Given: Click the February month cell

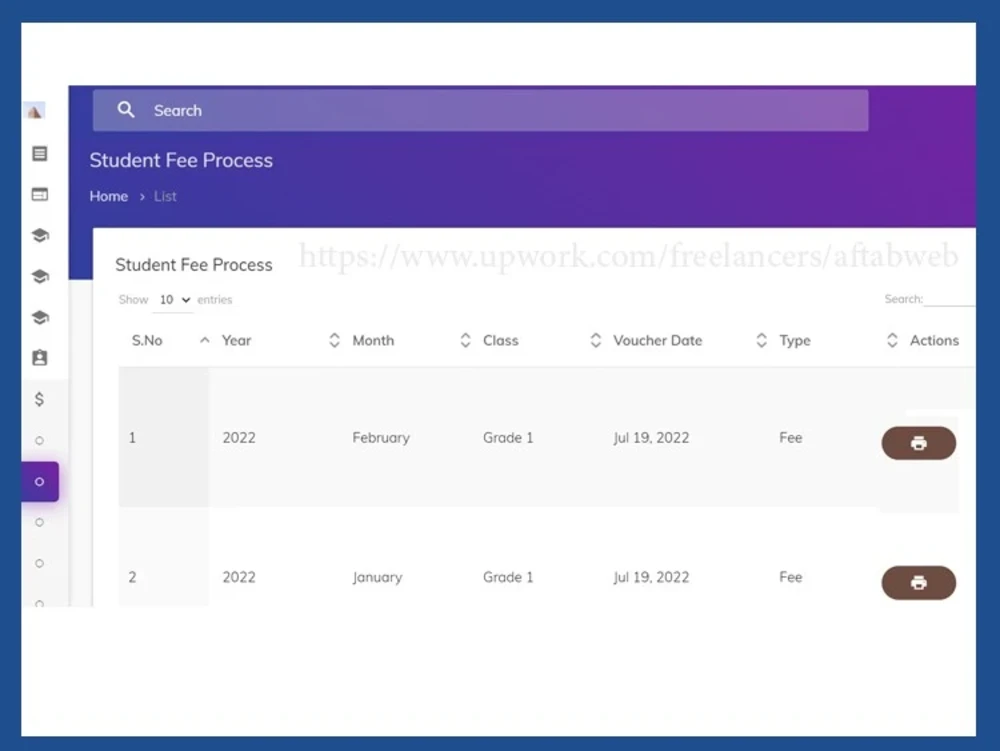Looking at the screenshot, I should tap(381, 437).
